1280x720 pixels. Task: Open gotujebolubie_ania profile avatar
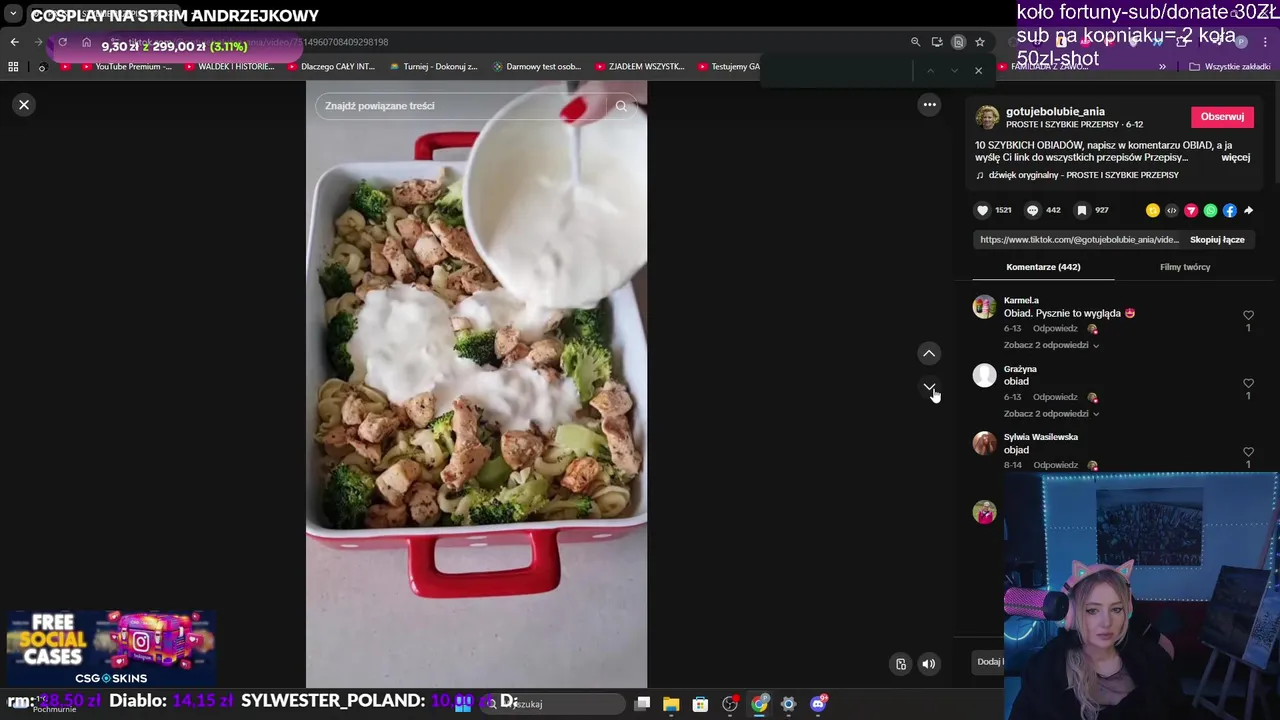point(987,118)
